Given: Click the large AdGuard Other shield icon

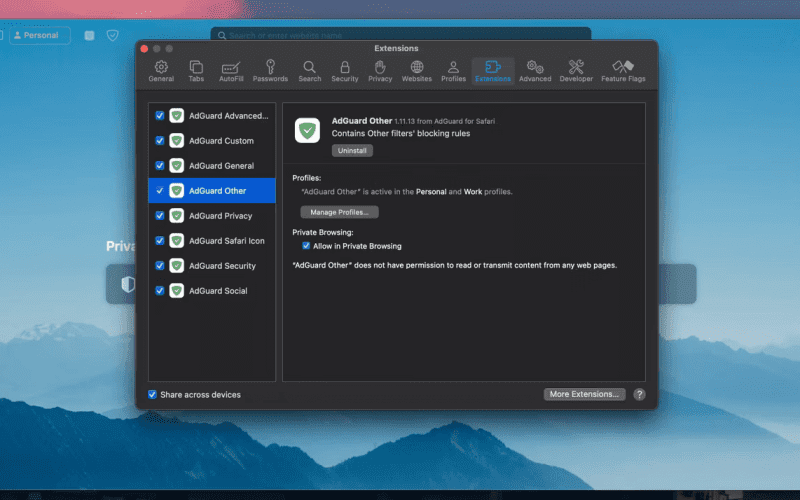Looking at the screenshot, I should (307, 130).
